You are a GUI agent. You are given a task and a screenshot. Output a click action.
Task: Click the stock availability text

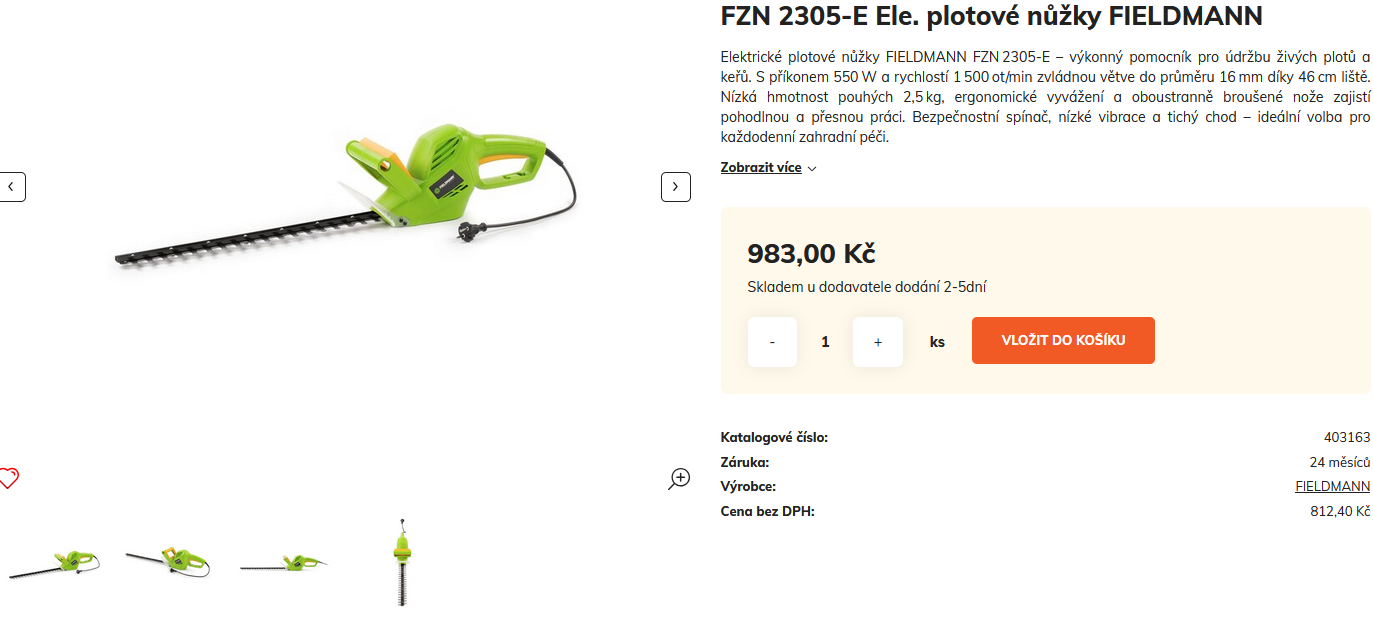point(867,287)
